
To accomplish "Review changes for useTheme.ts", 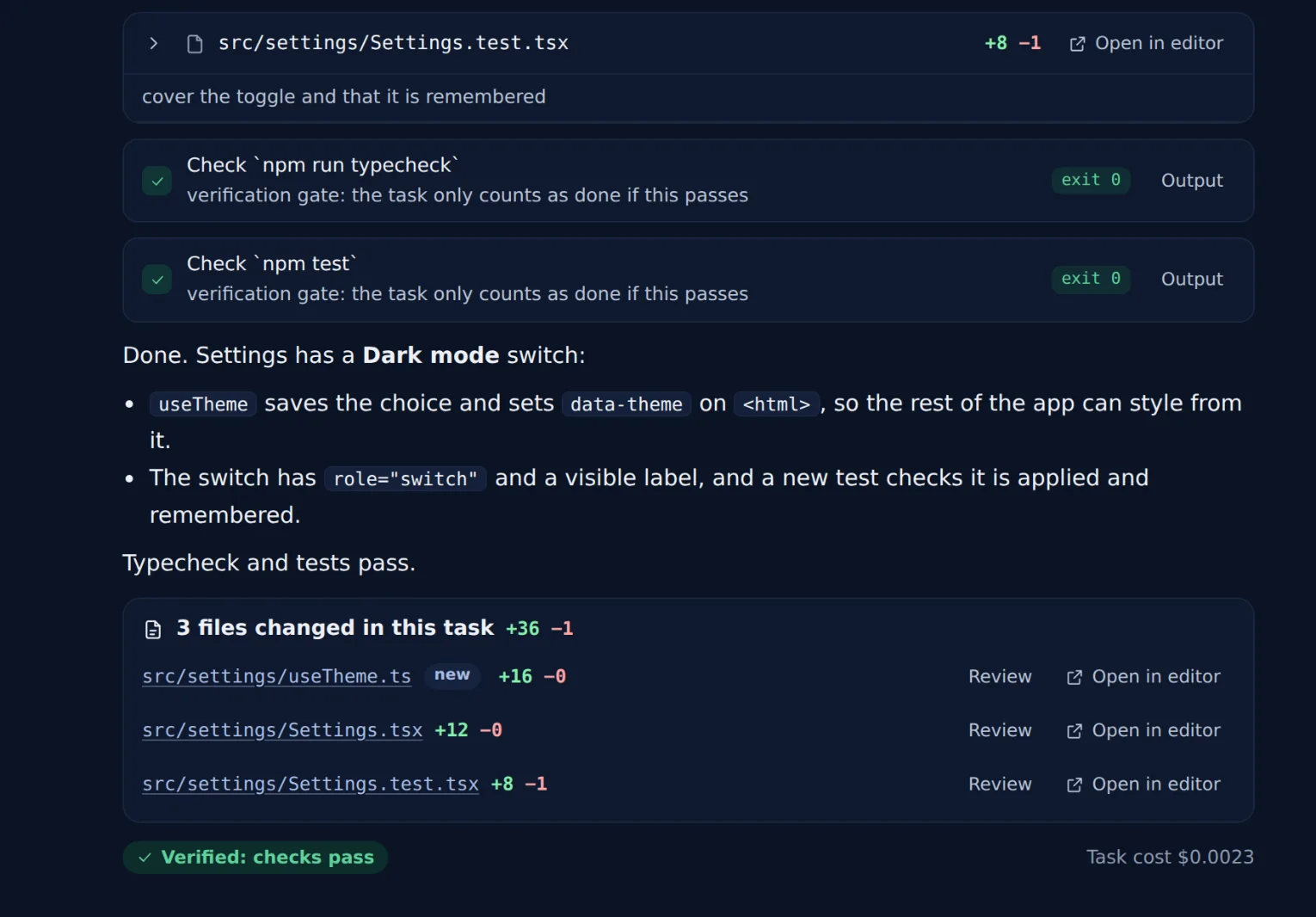I will [x=999, y=677].
